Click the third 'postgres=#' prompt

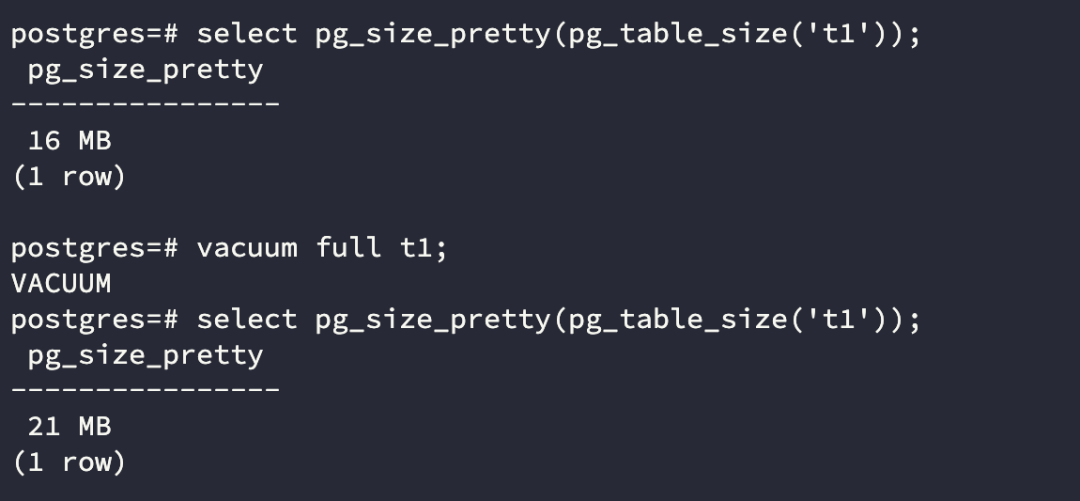[x=95, y=320]
